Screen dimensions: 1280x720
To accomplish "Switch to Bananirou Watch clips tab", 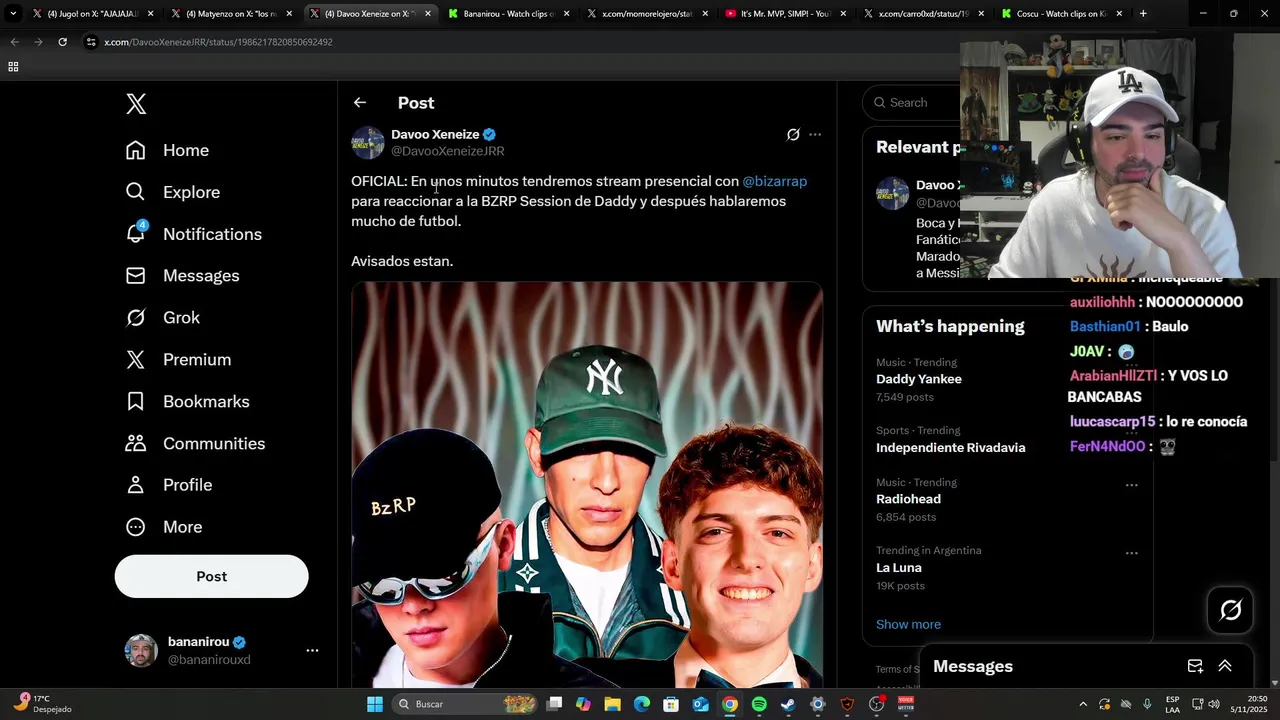I will (x=508, y=14).
